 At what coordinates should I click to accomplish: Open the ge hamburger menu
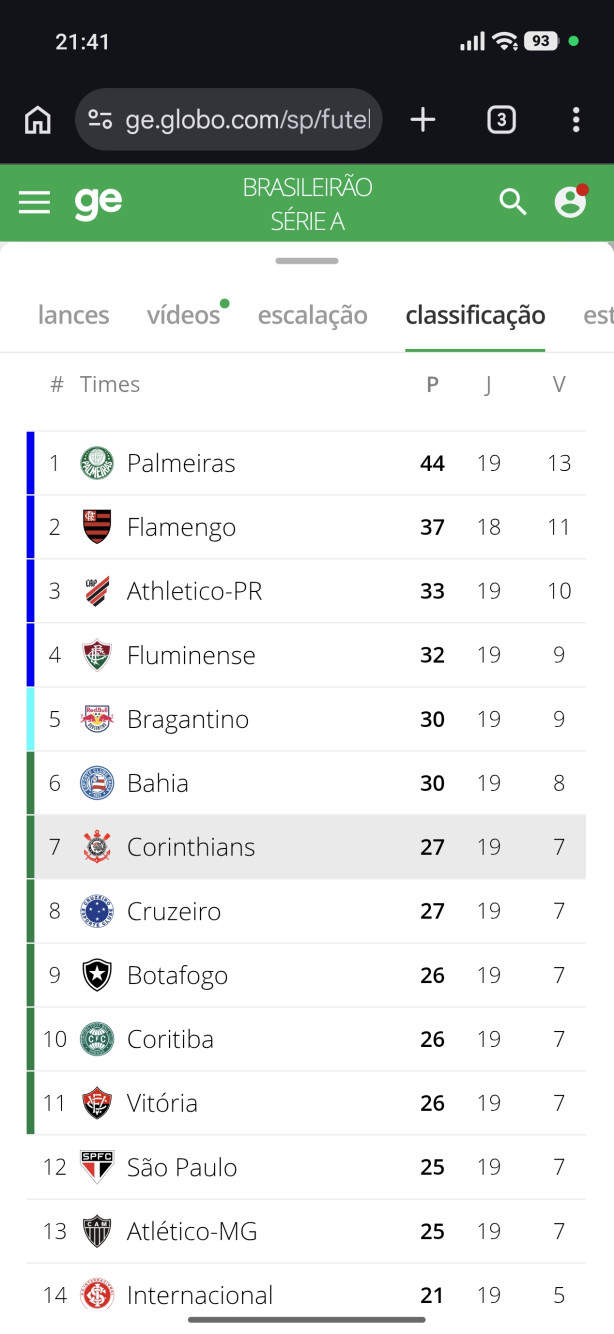34,203
